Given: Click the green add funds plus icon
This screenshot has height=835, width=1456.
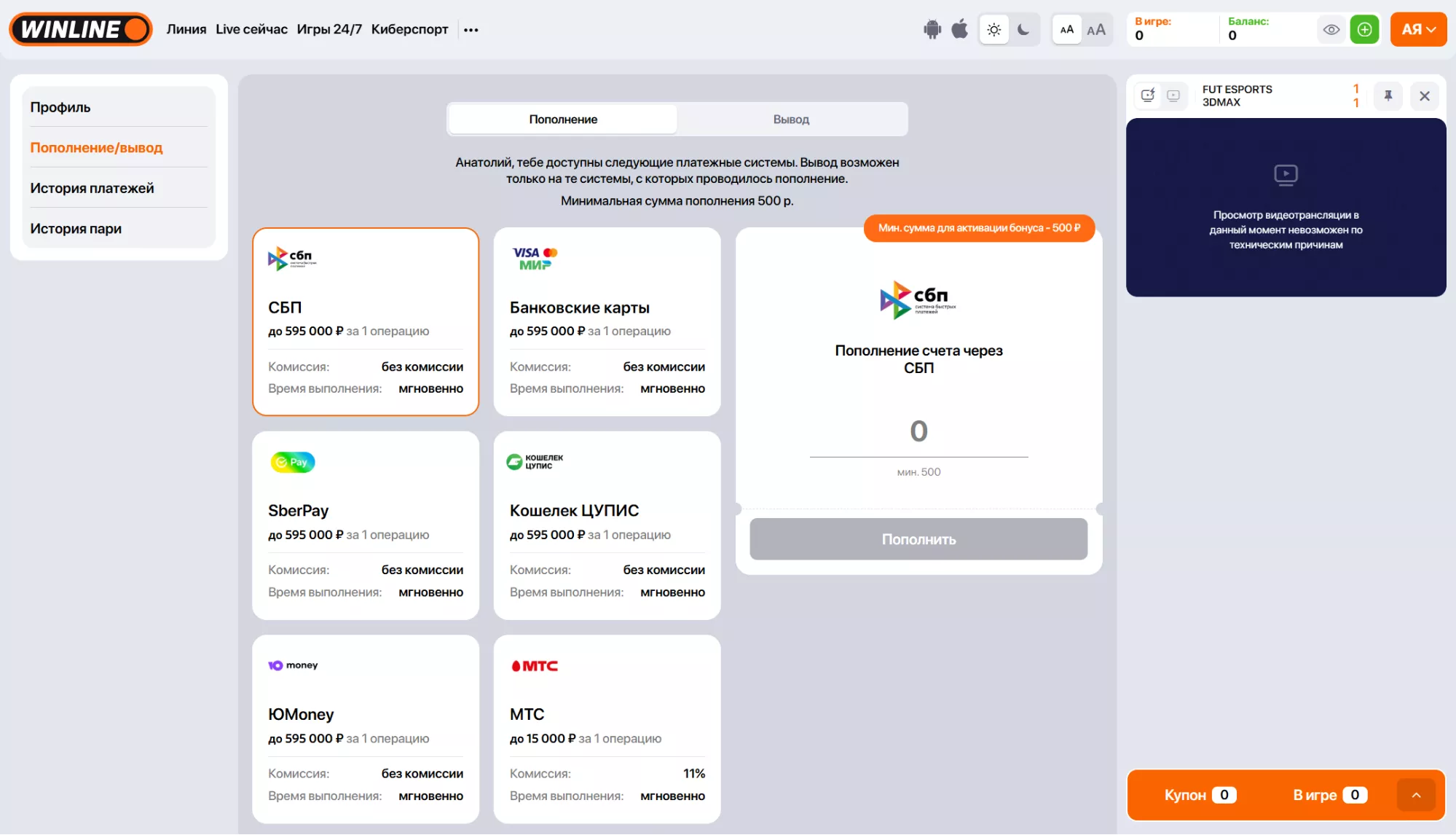Looking at the screenshot, I should 1364,30.
